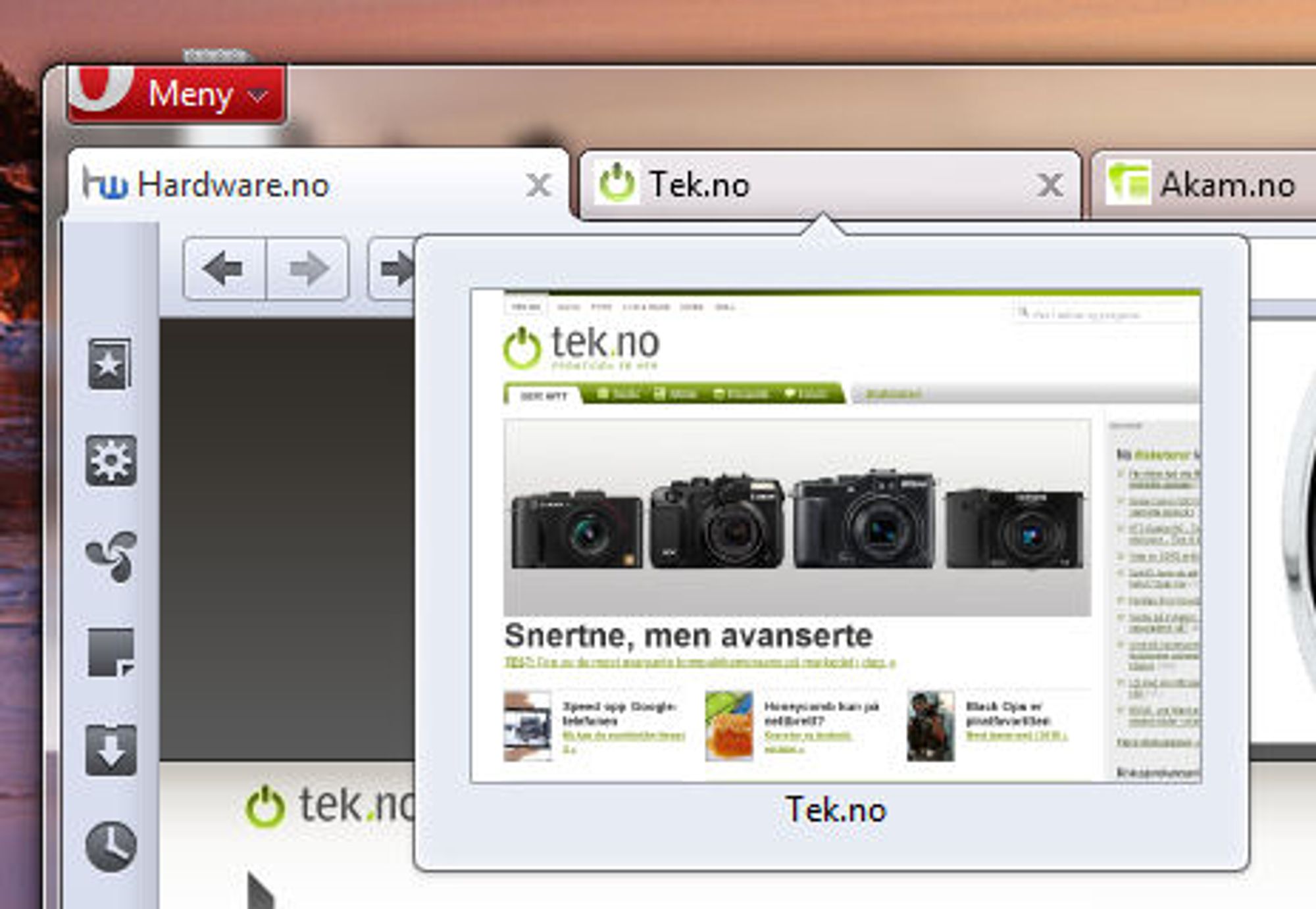Switch to the Akam.no tab
Viewport: 1316px width, 909px height.
[1204, 185]
